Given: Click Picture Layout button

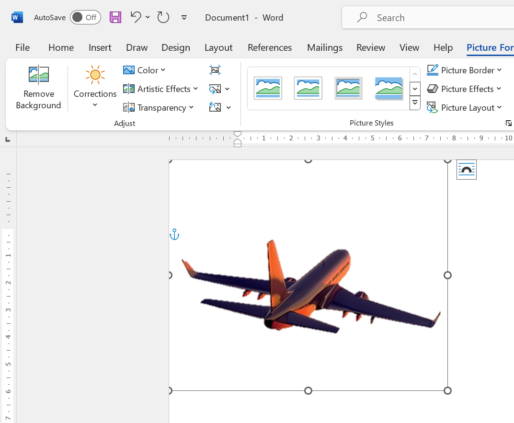Looking at the screenshot, I should pyautogui.click(x=464, y=107).
